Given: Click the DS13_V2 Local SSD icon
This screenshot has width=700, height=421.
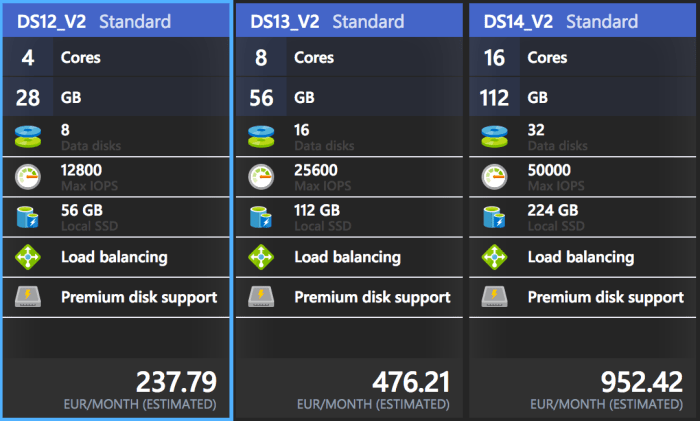Looking at the screenshot, I should click(261, 216).
